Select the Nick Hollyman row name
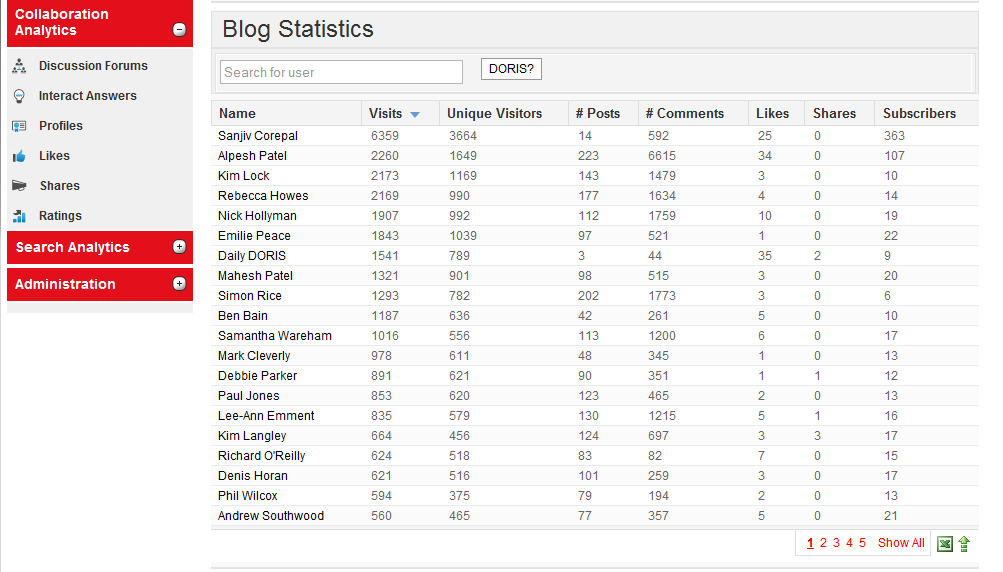This screenshot has width=1003, height=572. coord(257,216)
